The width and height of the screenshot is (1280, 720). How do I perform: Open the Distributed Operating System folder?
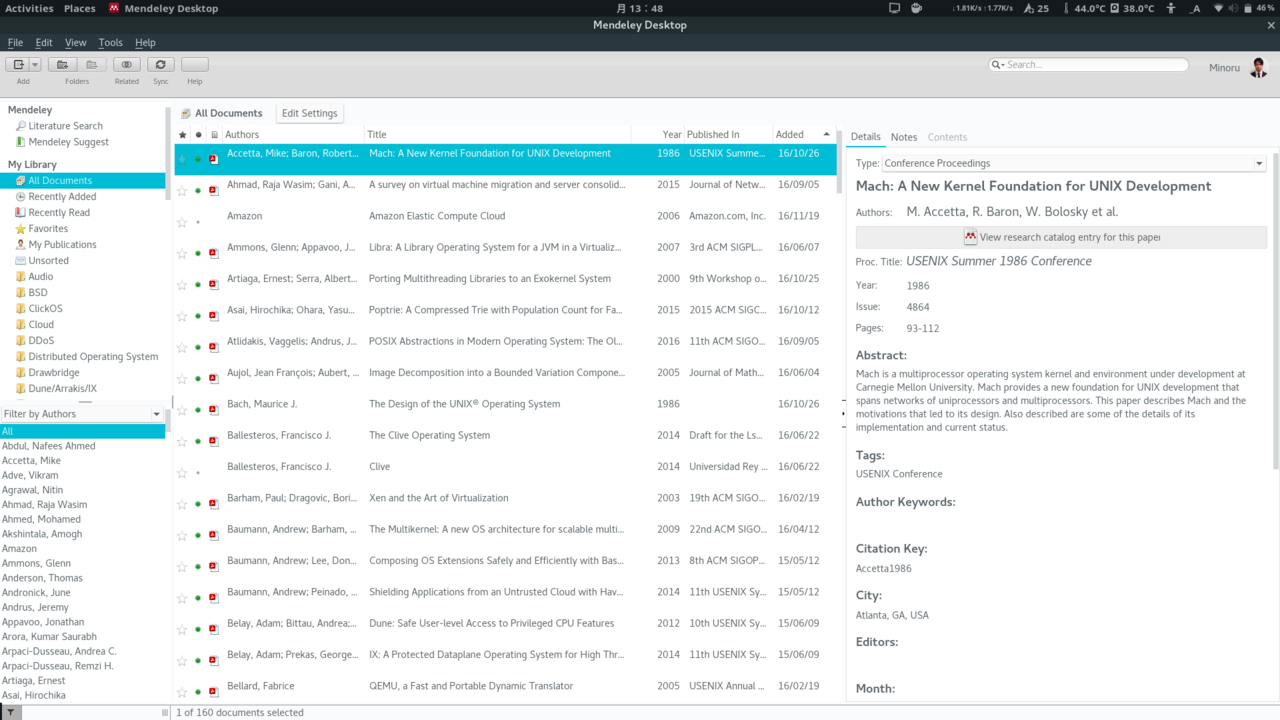93,357
